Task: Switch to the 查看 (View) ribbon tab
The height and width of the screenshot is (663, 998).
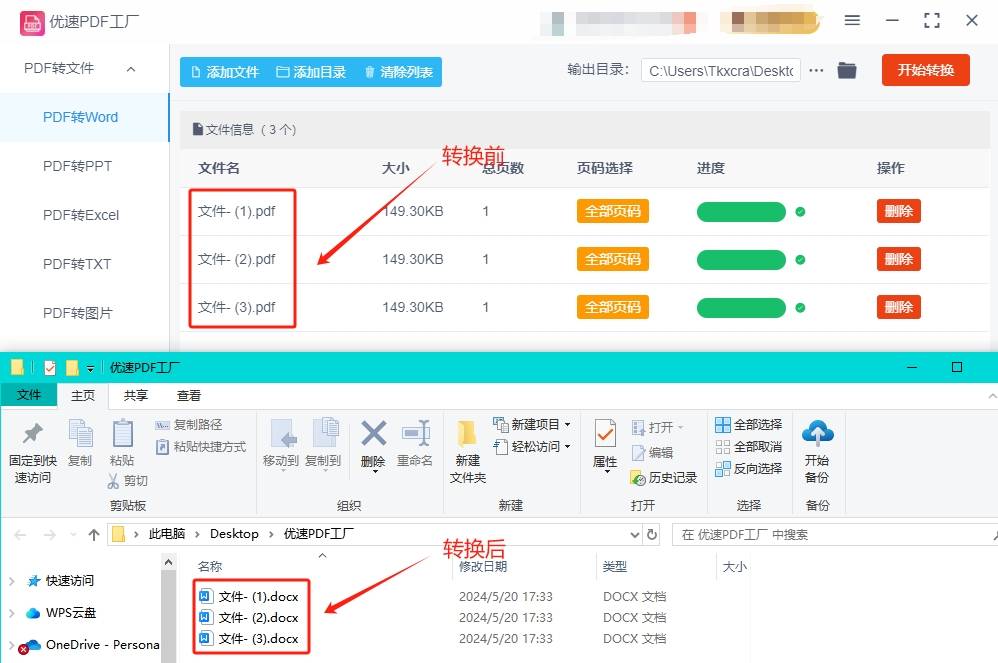Action: (190, 395)
